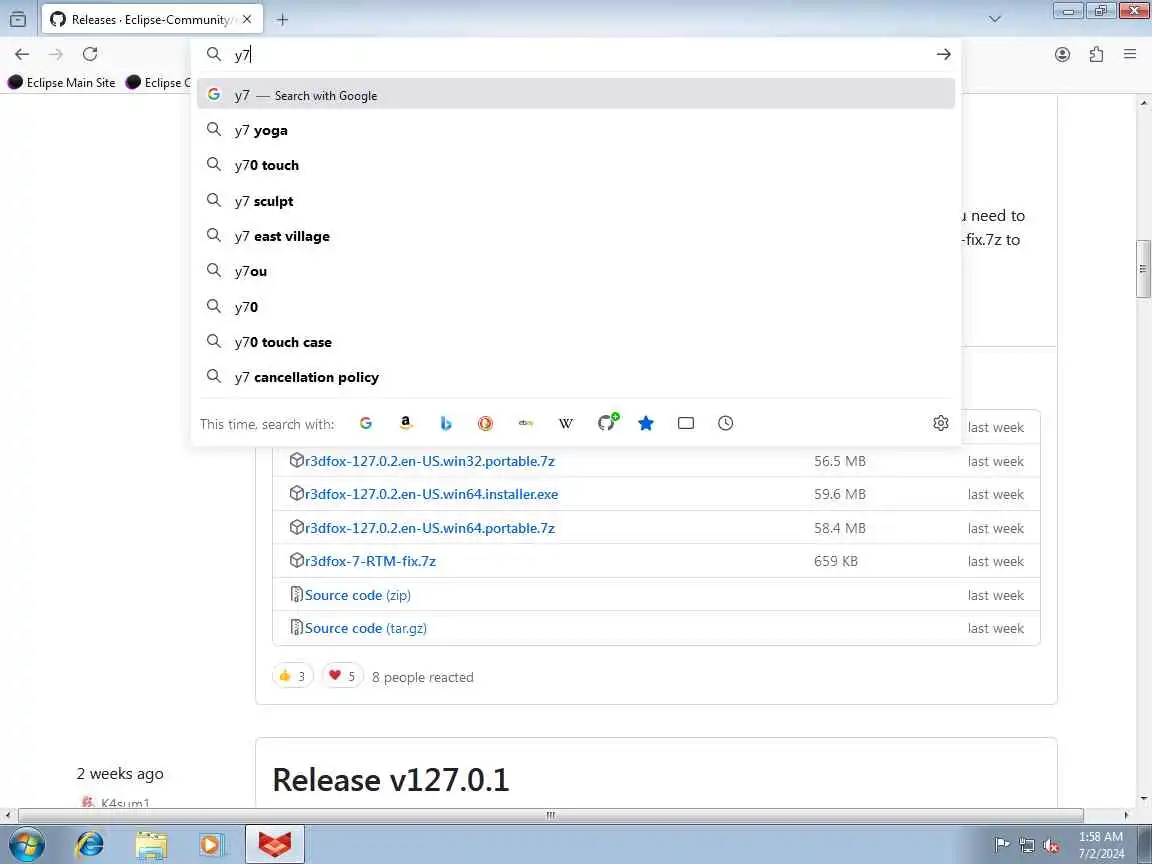This screenshot has width=1152, height=864.
Task: Download Source code (zip)
Action: tap(357, 595)
